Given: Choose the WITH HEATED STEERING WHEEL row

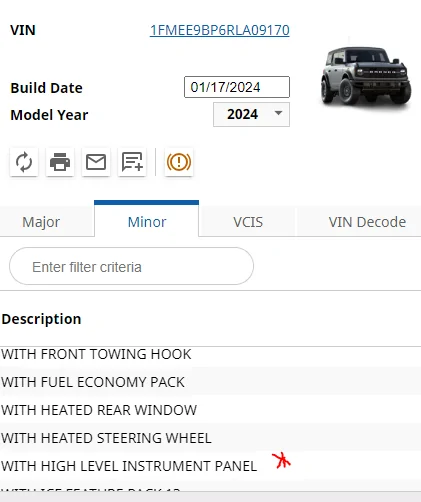Looking at the screenshot, I should [x=210, y=438].
